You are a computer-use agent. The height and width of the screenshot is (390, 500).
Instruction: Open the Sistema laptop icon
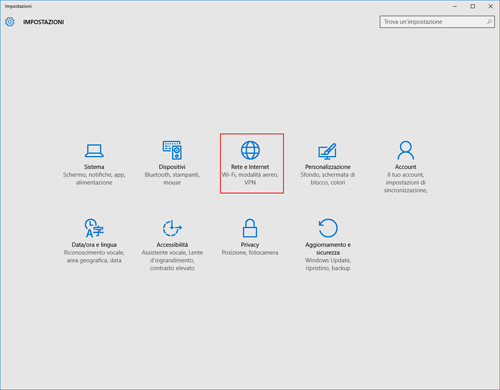coord(94,151)
